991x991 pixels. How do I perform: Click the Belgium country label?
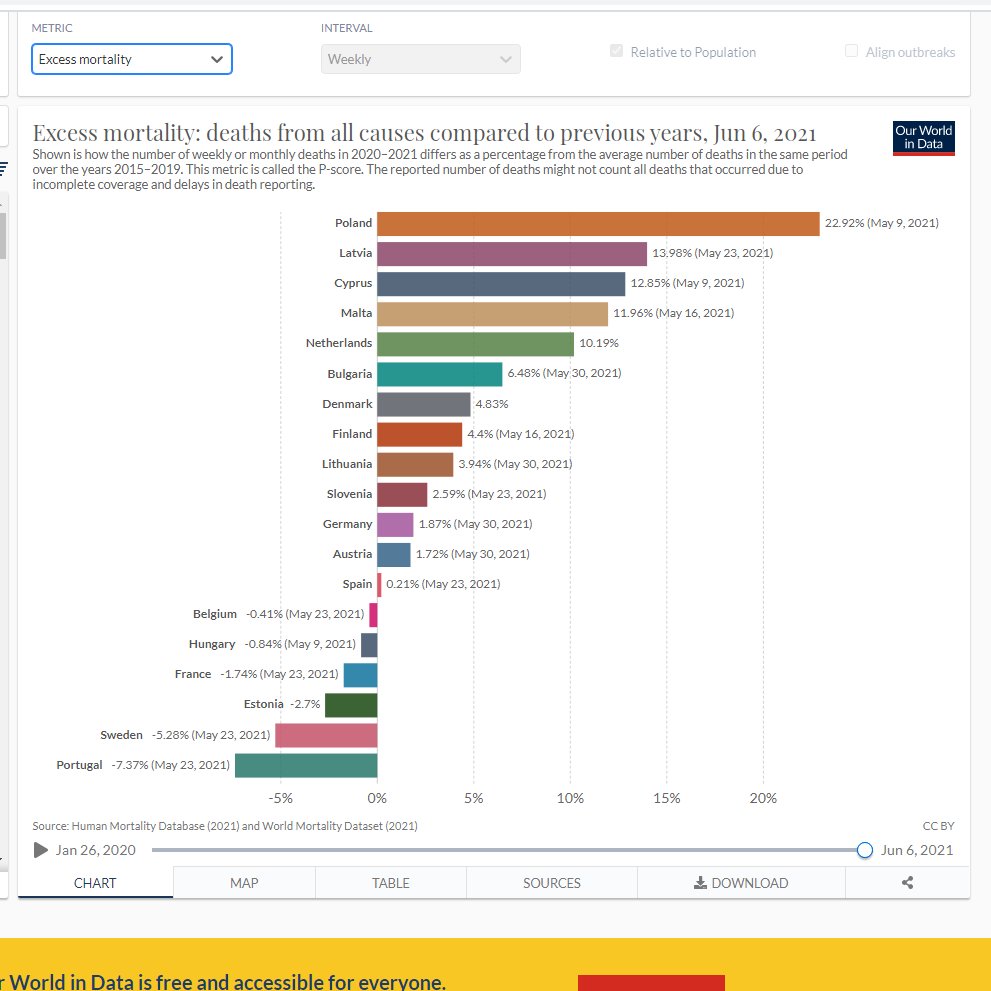pyautogui.click(x=215, y=614)
